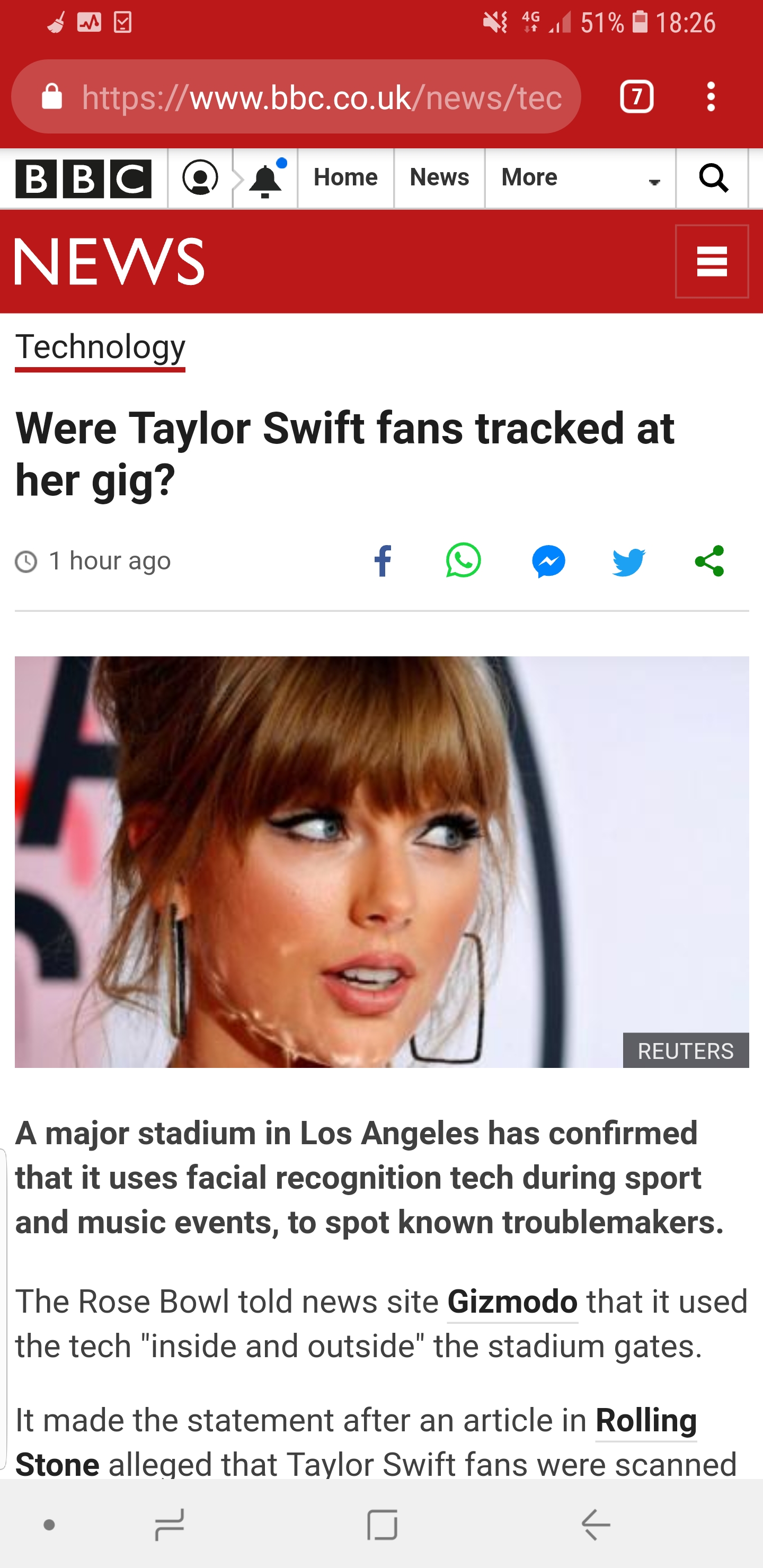Open the News section hamburger menu
763x1568 pixels.
712,261
